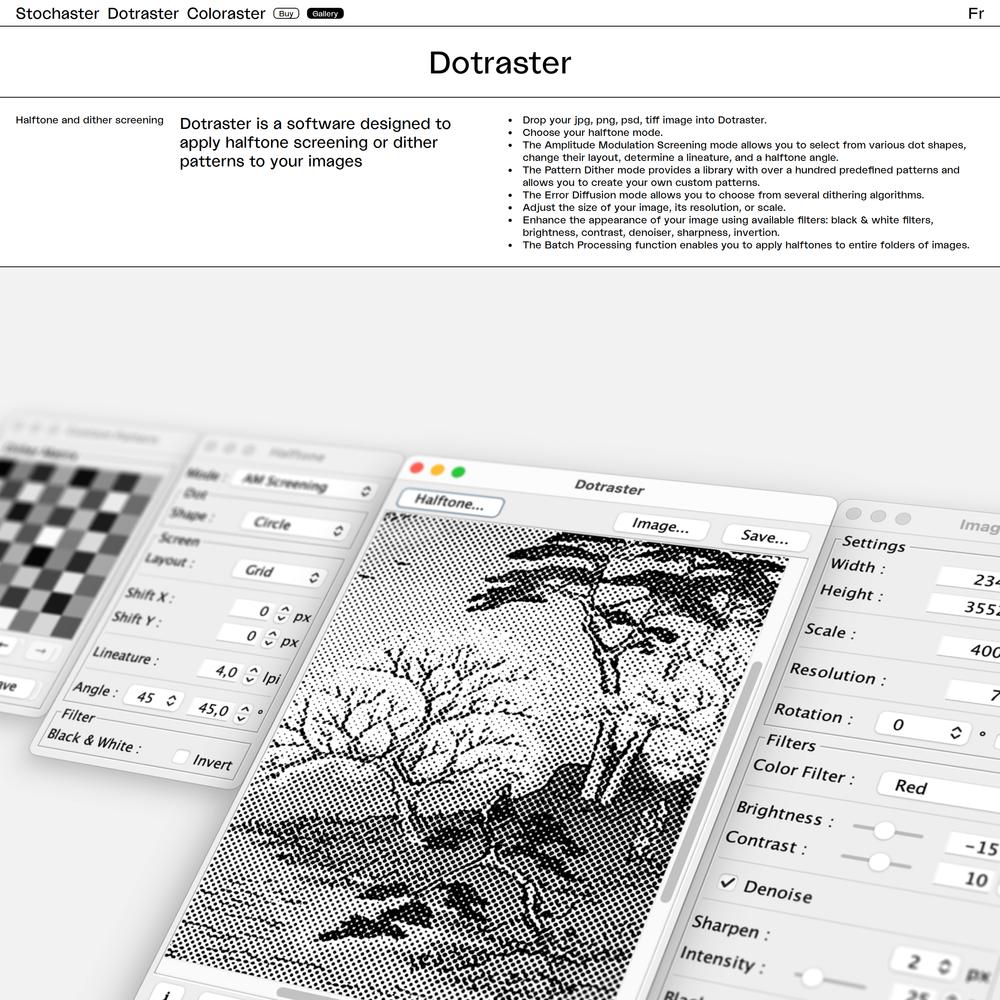The width and height of the screenshot is (1000, 1000).
Task: Click the Image... button in Dotraster window
Action: (661, 525)
